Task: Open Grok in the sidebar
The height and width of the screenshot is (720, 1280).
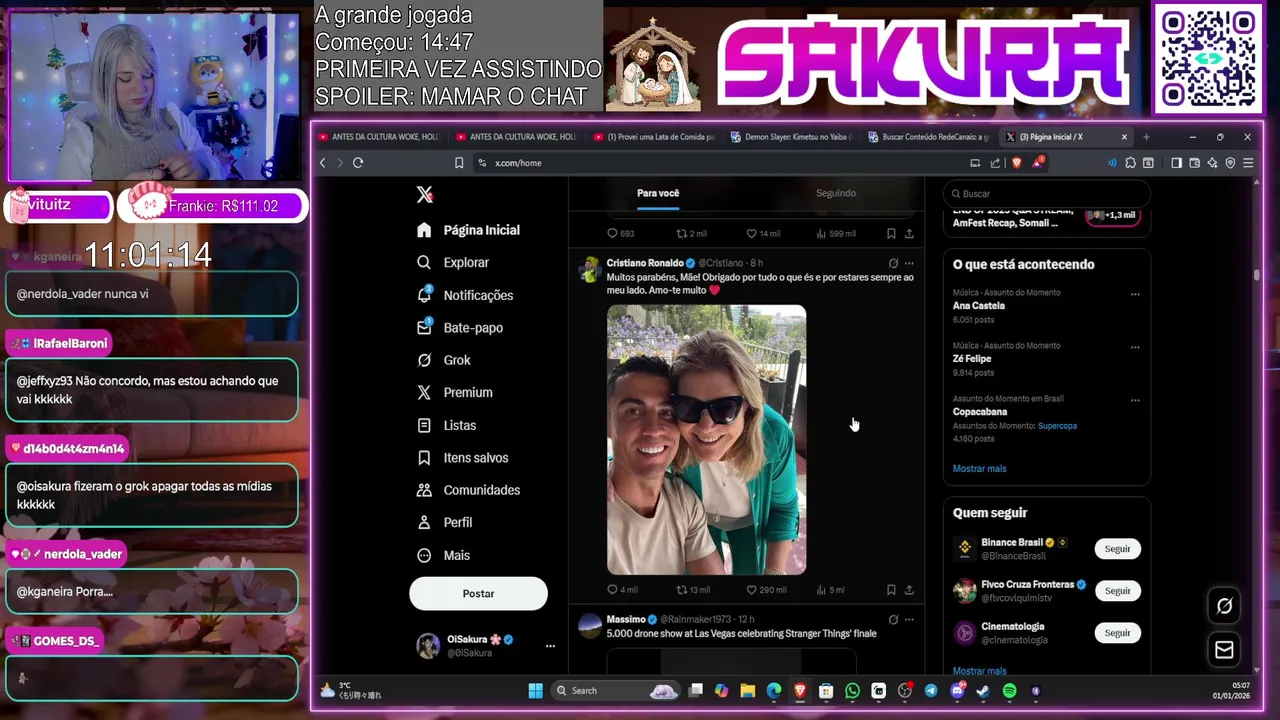Action: click(x=444, y=360)
